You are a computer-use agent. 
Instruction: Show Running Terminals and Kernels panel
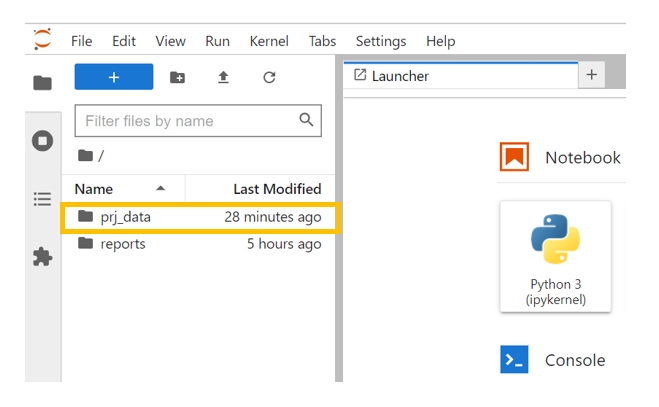(42, 141)
